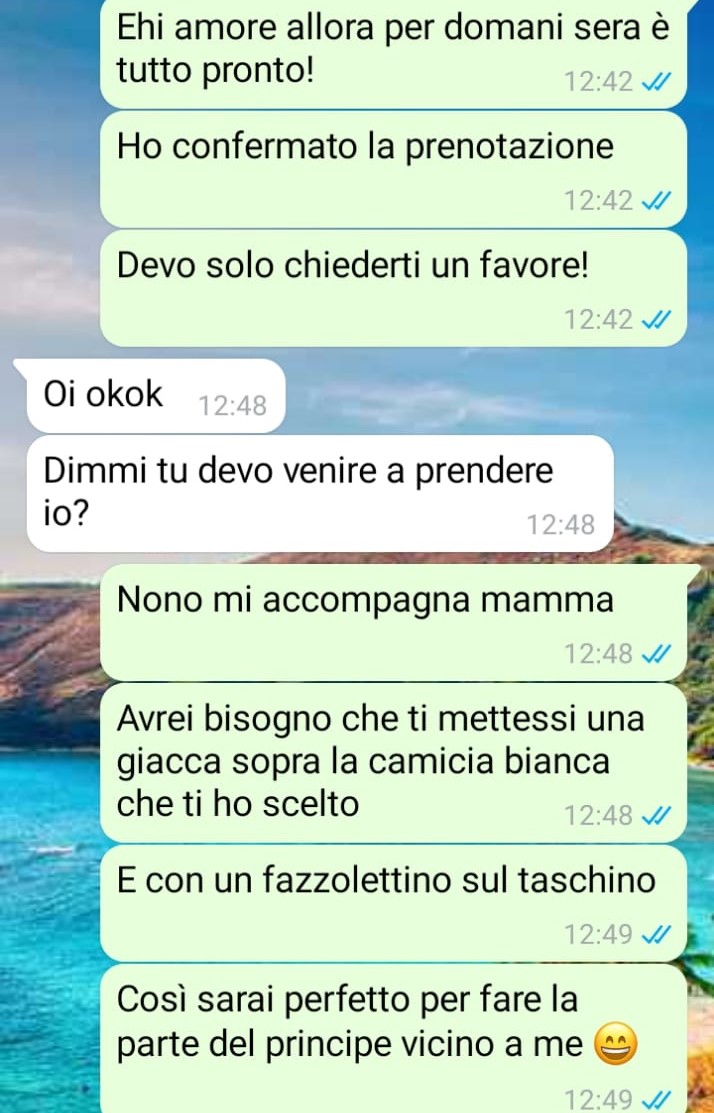
Task: Tap the read ticks on 'Nono mi accompagna mamma'
Action: point(656,654)
